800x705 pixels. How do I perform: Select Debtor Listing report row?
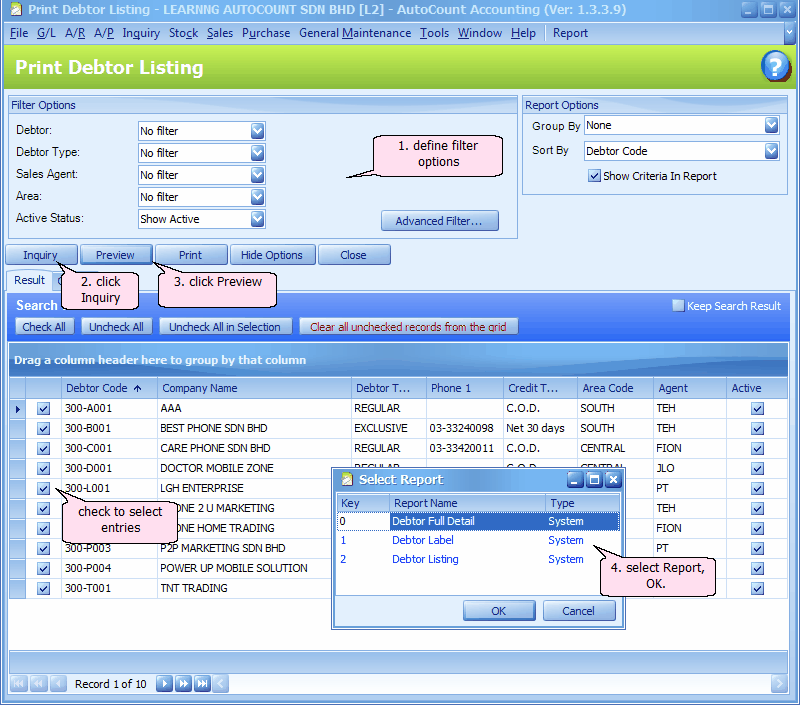[x=425, y=559]
